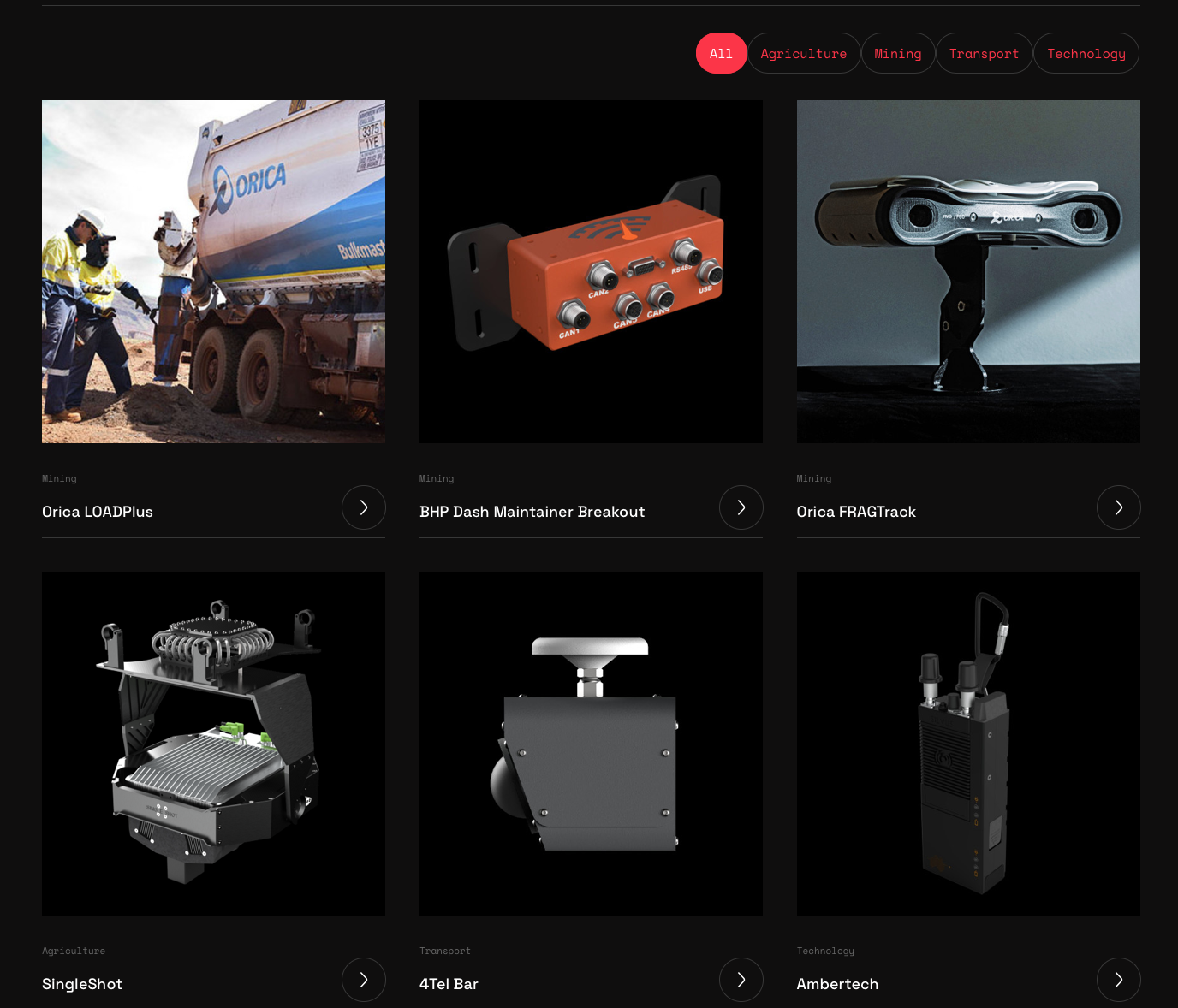Open the SingleShot product render

pyautogui.click(x=213, y=744)
